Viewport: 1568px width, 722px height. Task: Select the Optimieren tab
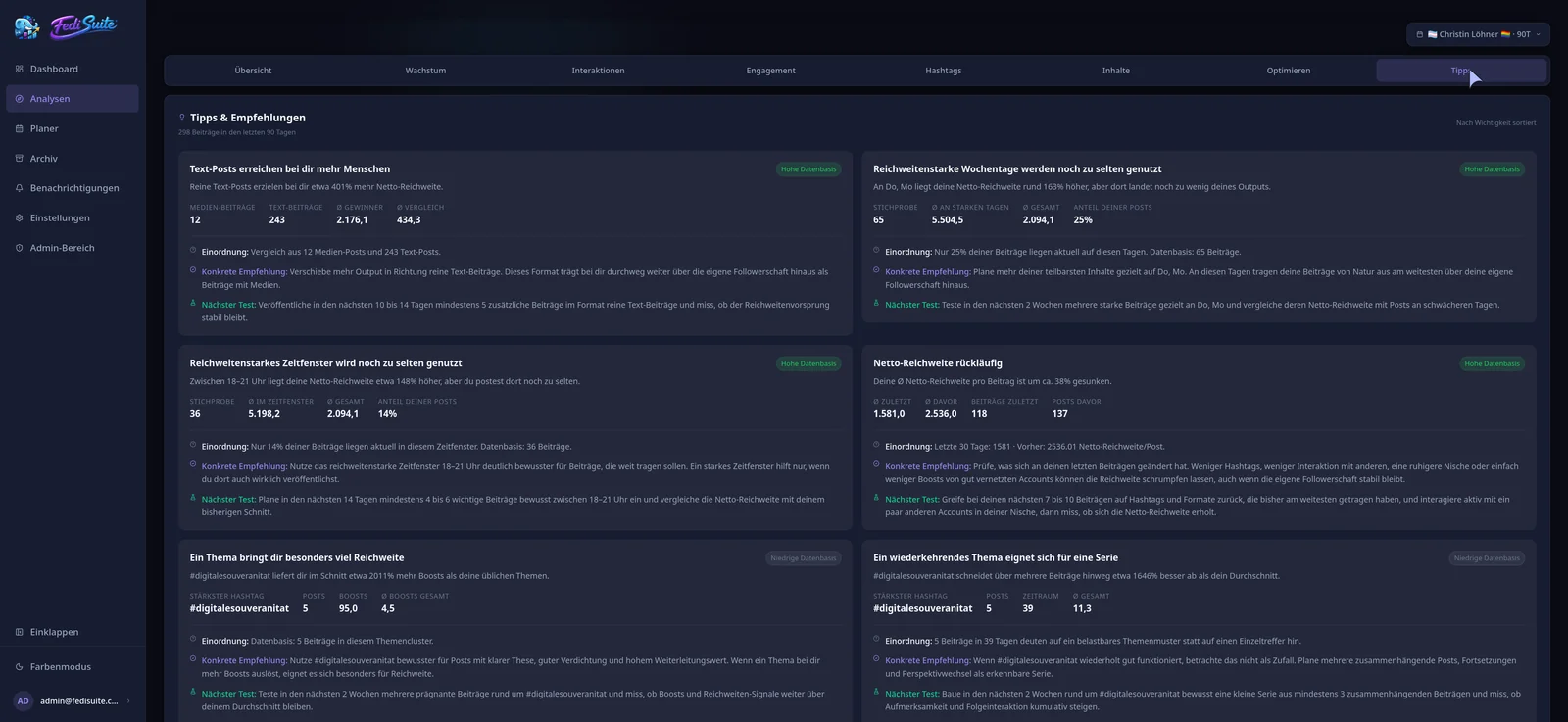point(1288,71)
